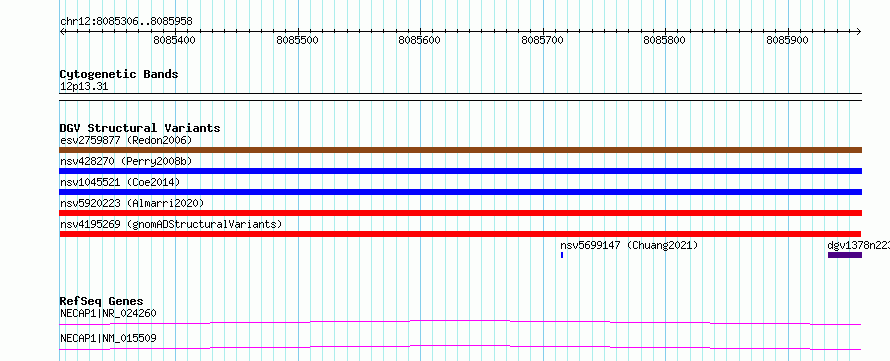Click the nsv5699147 (Chuang2021) variant label
This screenshot has width=890, height=361.
pyautogui.click(x=629, y=245)
